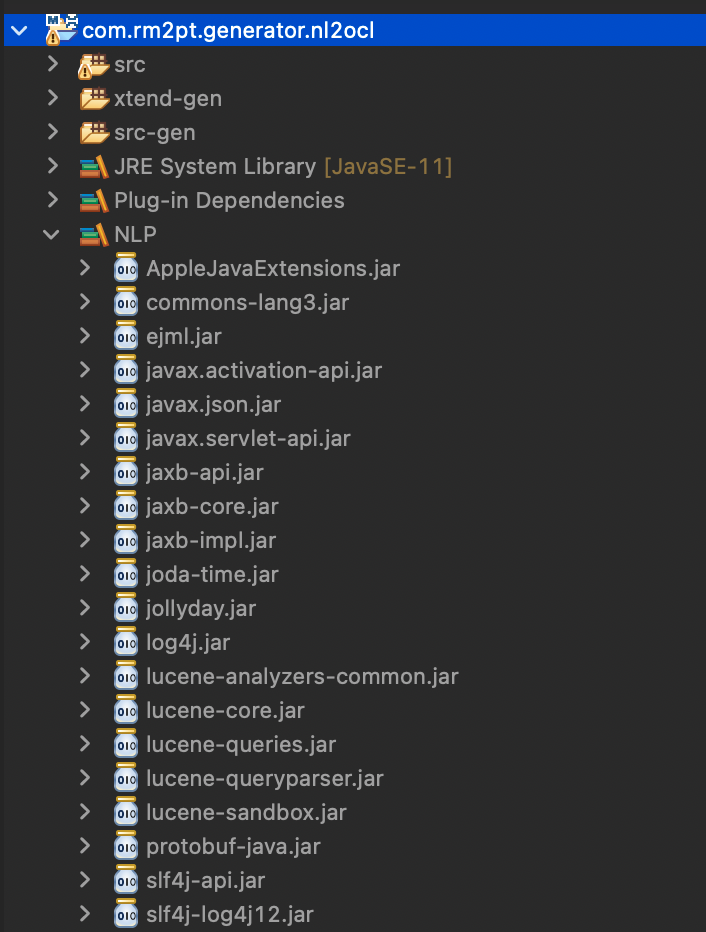Select the slf4j-log4j12.jar entry
The width and height of the screenshot is (706, 932).
tap(229, 915)
